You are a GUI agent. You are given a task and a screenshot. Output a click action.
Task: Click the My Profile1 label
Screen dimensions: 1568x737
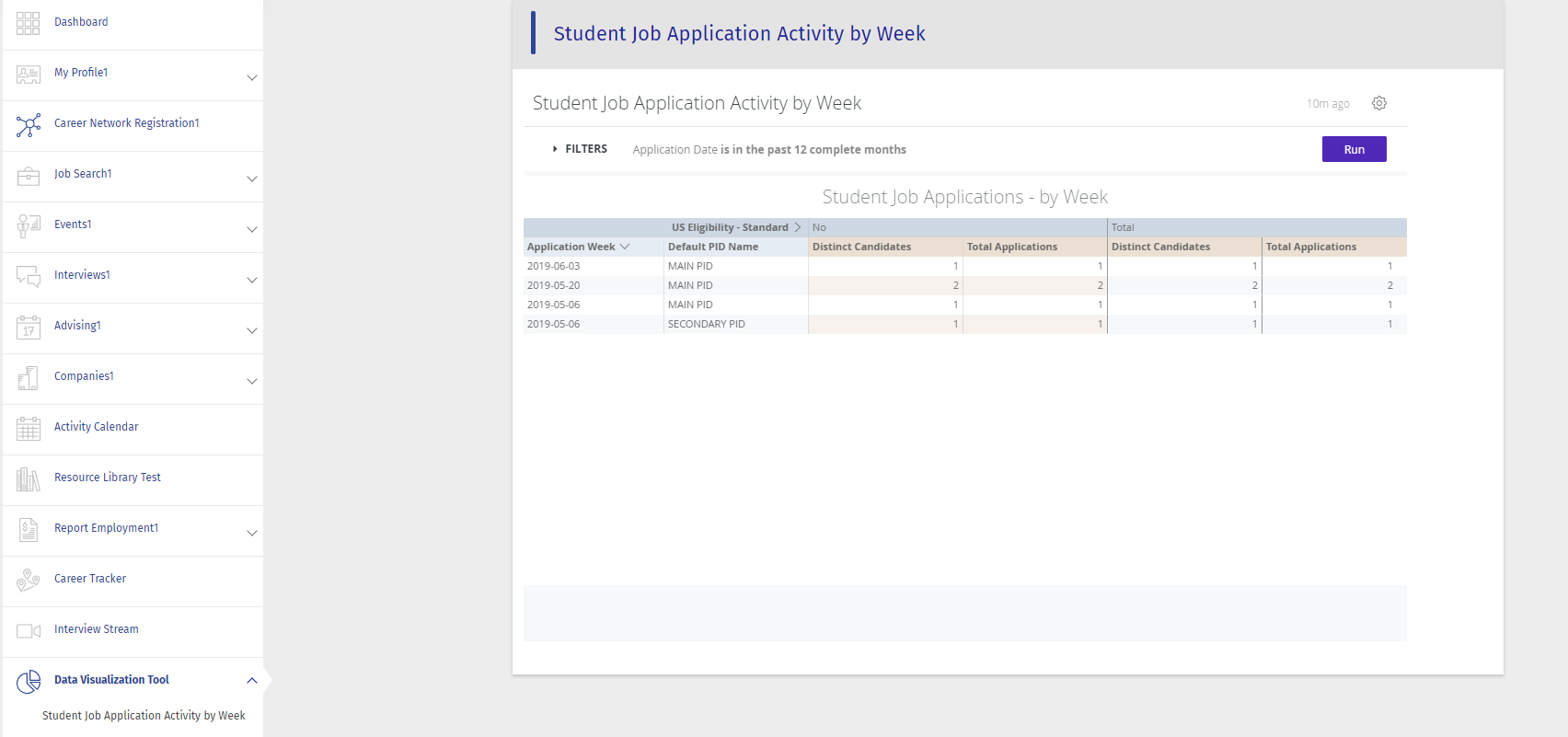(x=81, y=73)
